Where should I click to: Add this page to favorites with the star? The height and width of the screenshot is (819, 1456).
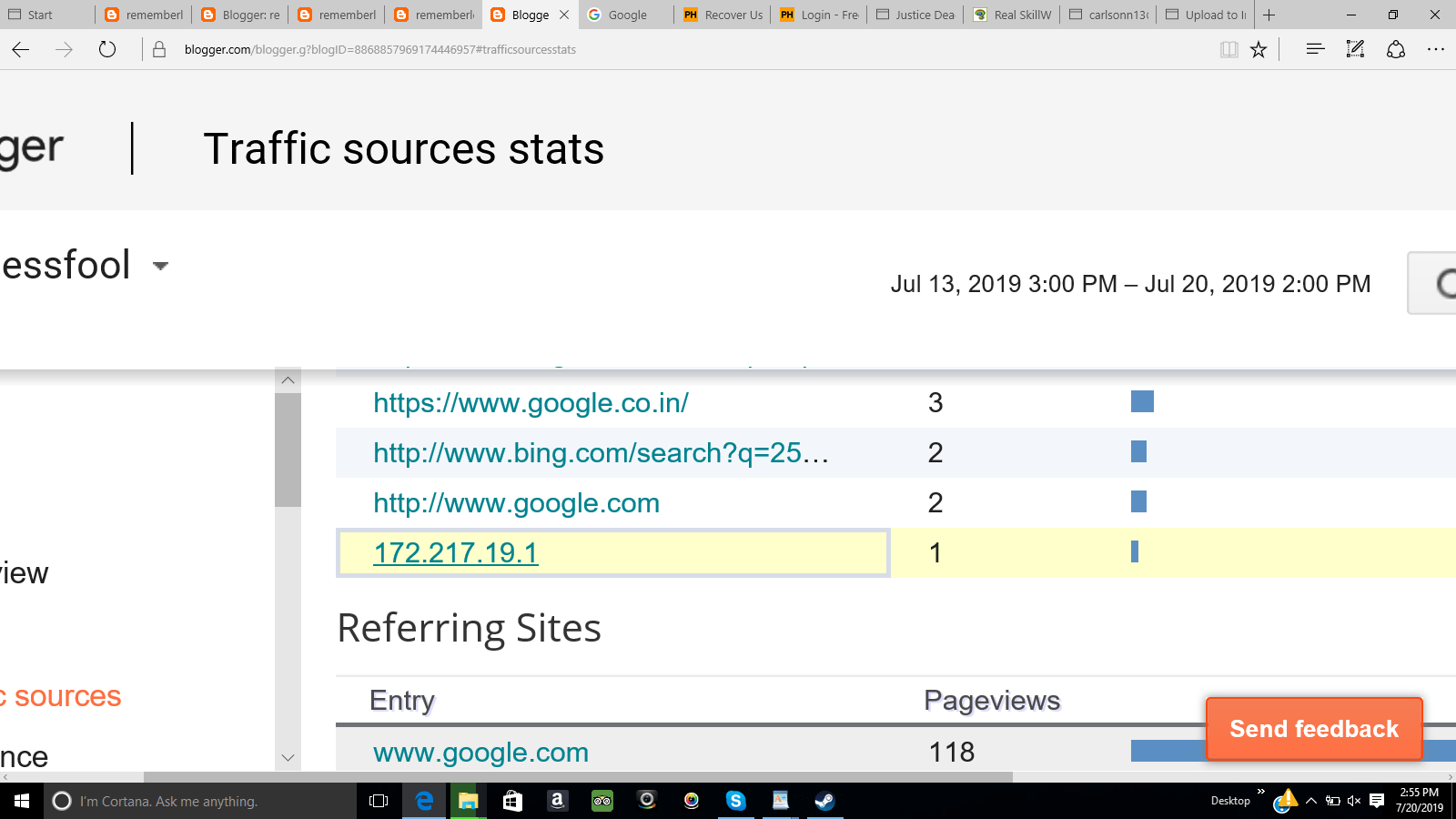click(x=1259, y=50)
